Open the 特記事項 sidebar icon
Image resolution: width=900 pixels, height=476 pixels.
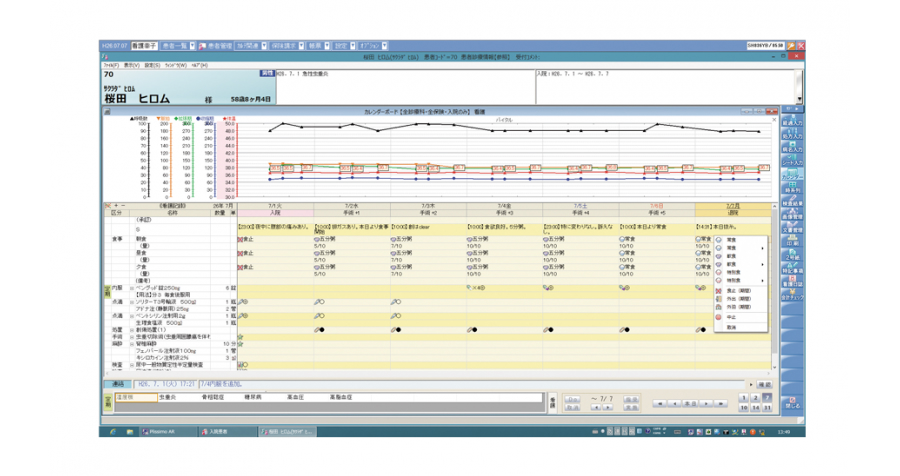(792, 268)
